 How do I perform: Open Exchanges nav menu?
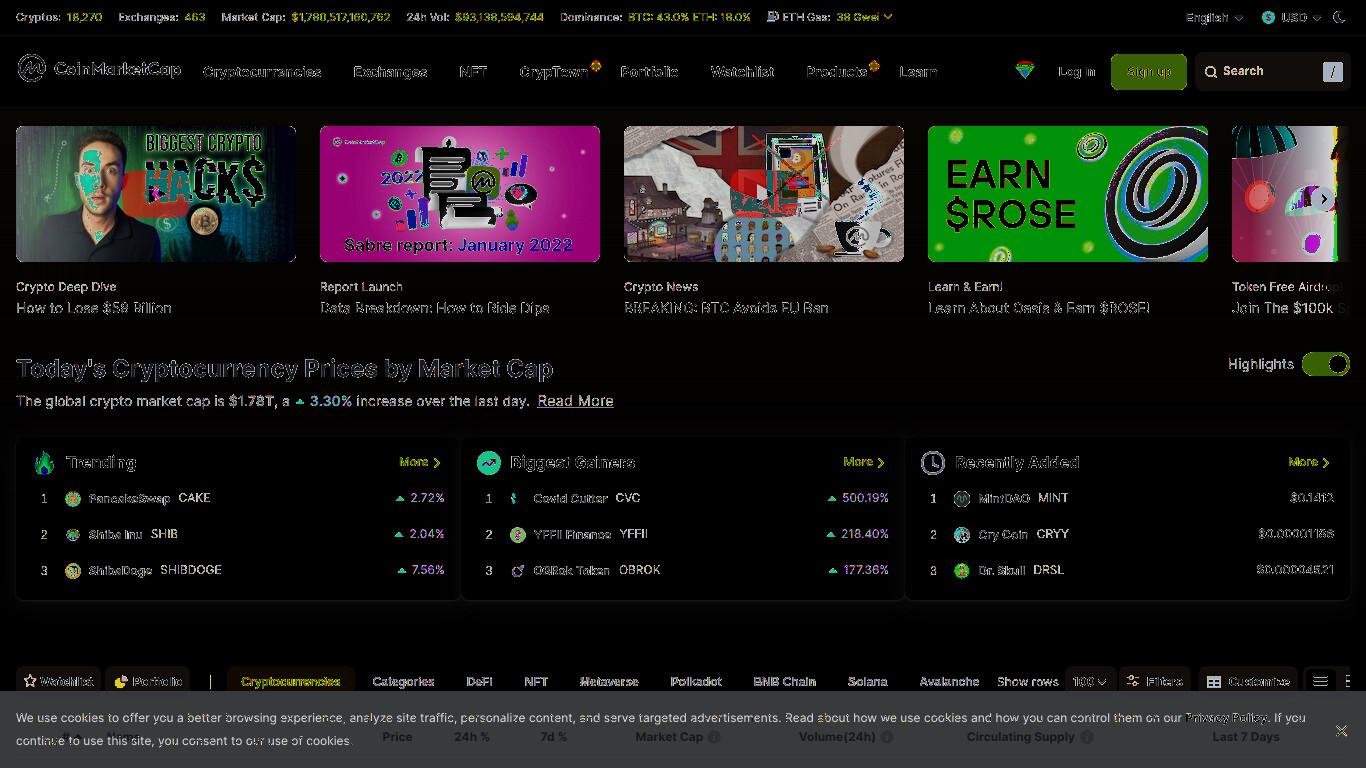(x=390, y=72)
